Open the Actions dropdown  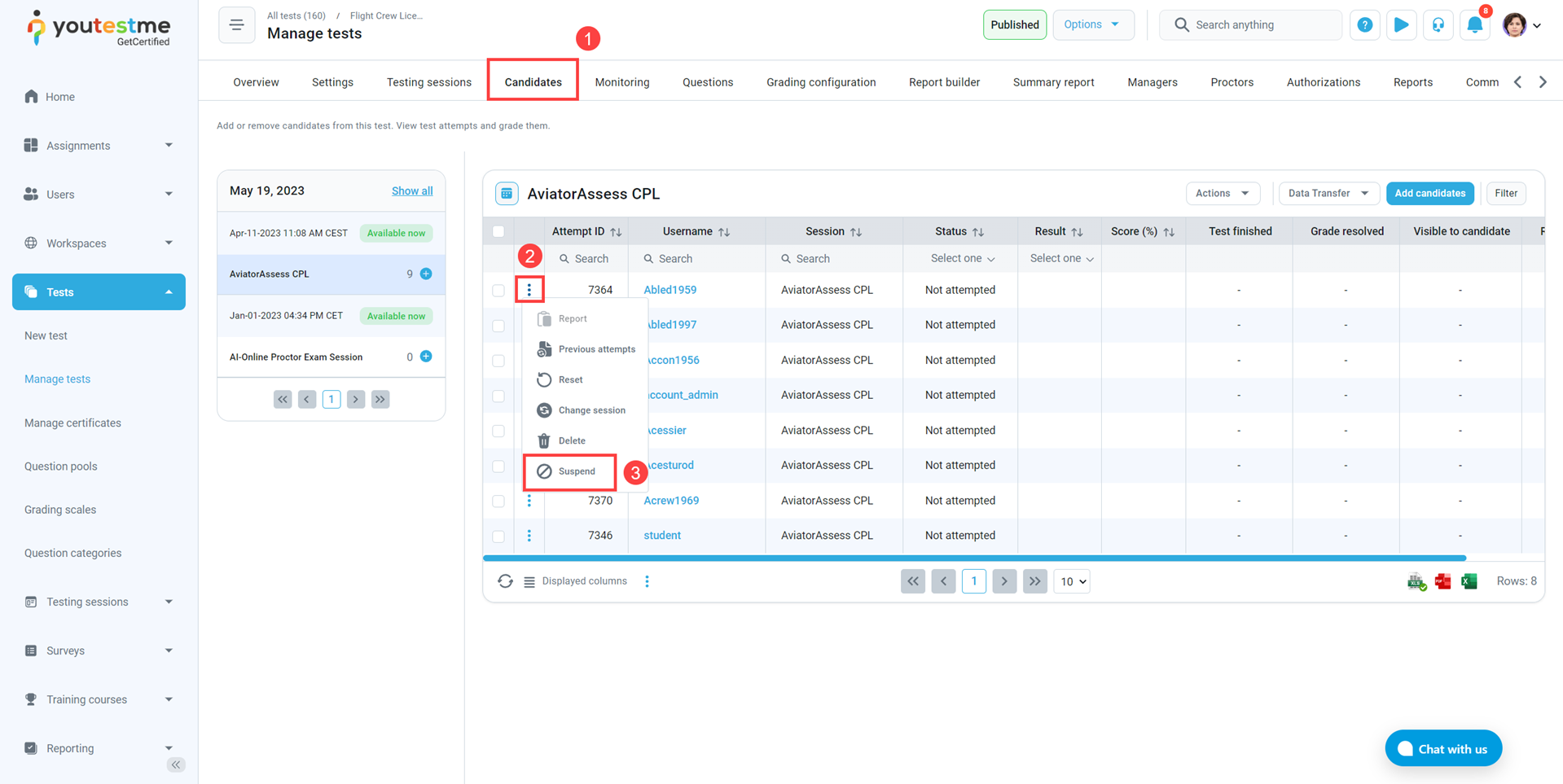click(1222, 193)
